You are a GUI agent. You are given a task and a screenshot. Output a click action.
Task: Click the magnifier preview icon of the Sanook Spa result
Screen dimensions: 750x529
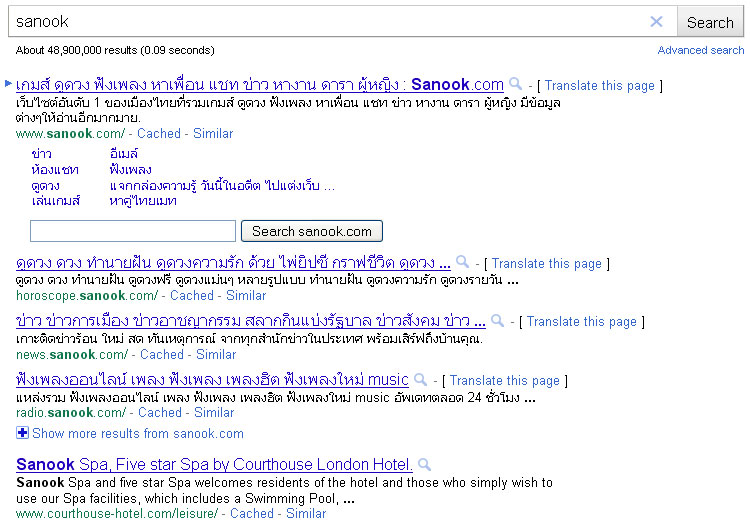[x=424, y=464]
